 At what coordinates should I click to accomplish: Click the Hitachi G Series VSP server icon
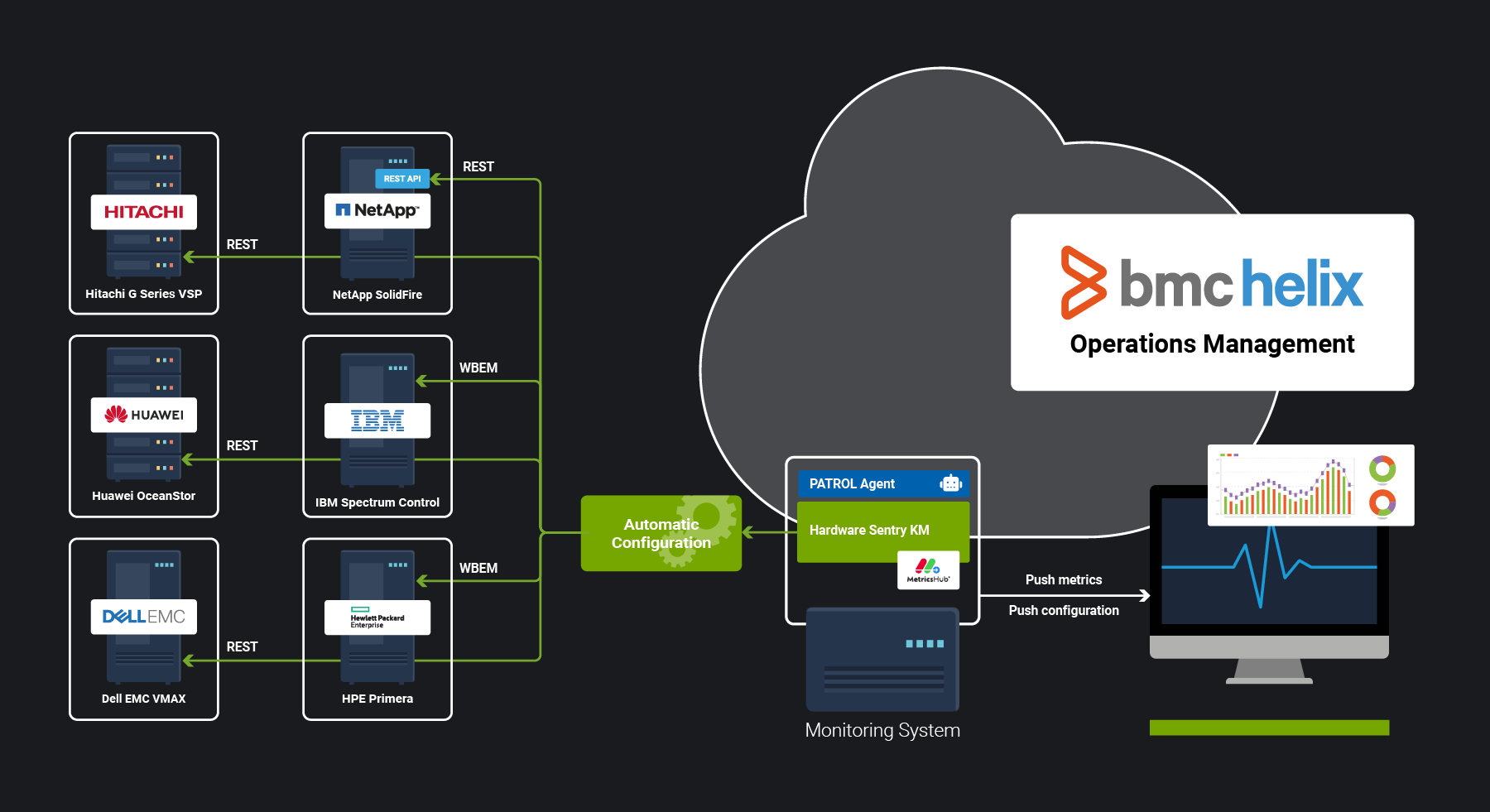(x=142, y=211)
